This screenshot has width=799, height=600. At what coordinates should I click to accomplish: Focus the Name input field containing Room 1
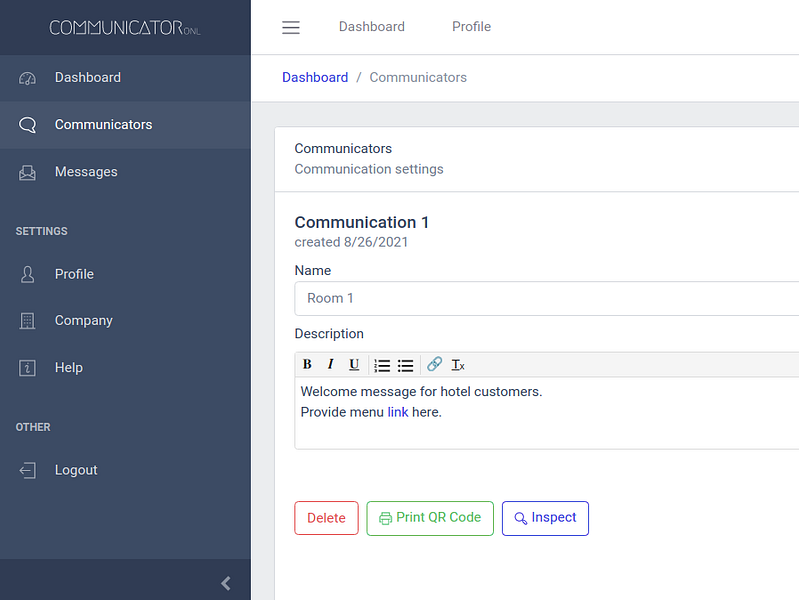(547, 298)
